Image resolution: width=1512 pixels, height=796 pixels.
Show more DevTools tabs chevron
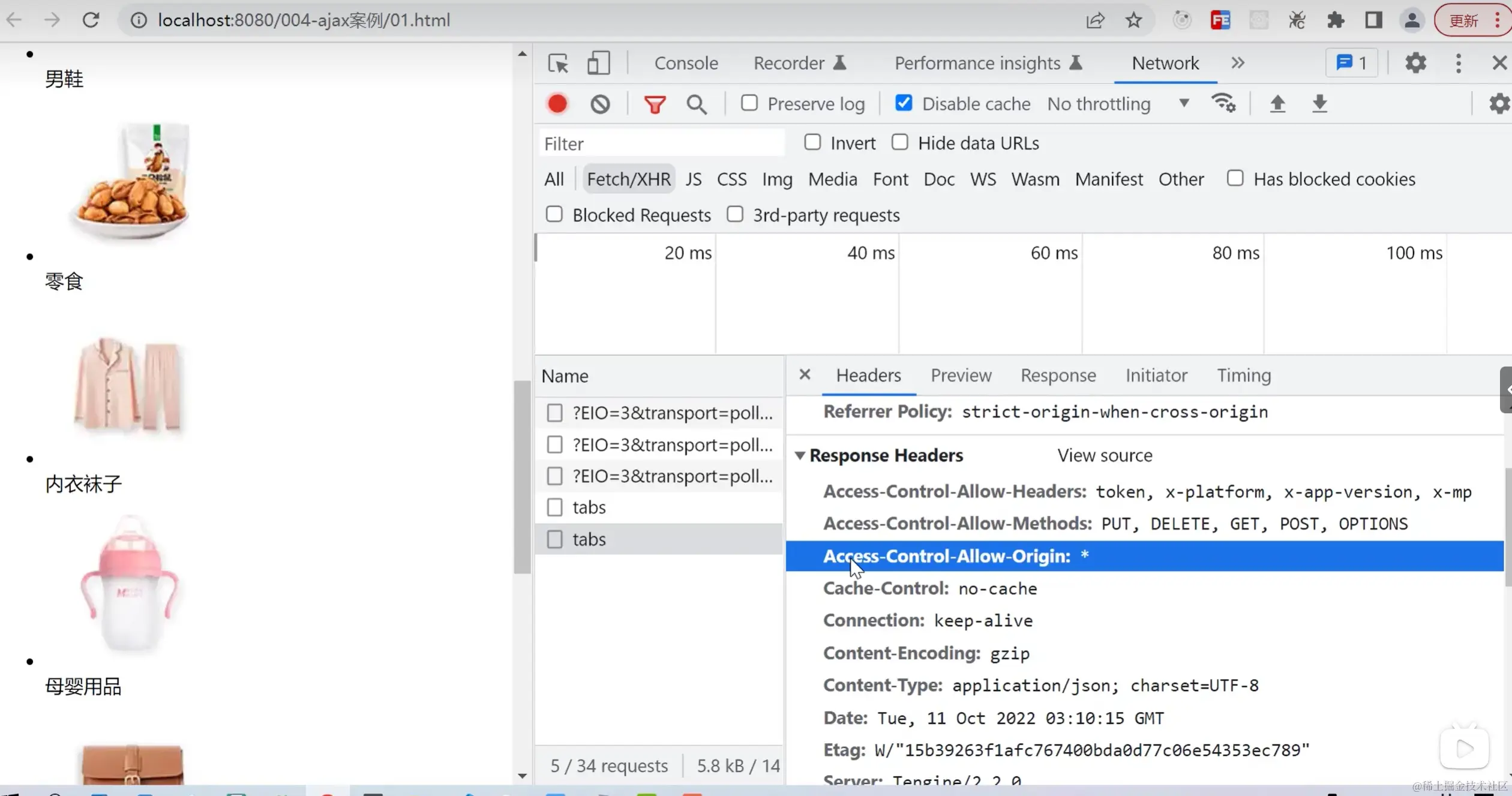tap(1238, 63)
